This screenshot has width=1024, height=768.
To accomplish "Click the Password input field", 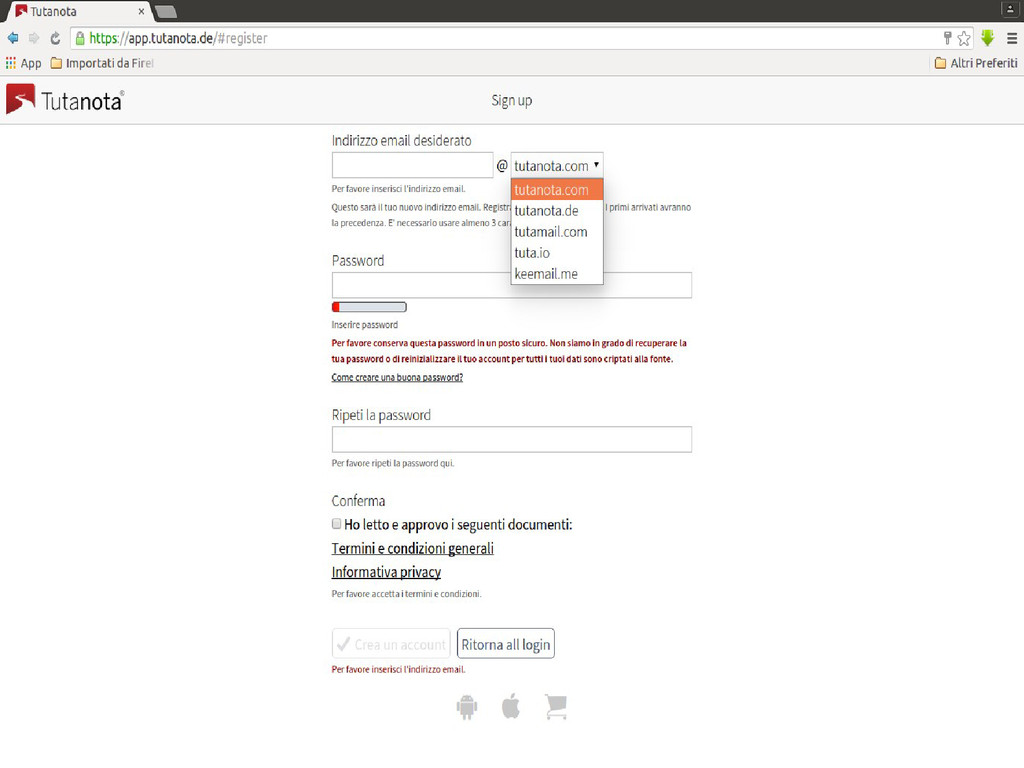I will pos(511,285).
